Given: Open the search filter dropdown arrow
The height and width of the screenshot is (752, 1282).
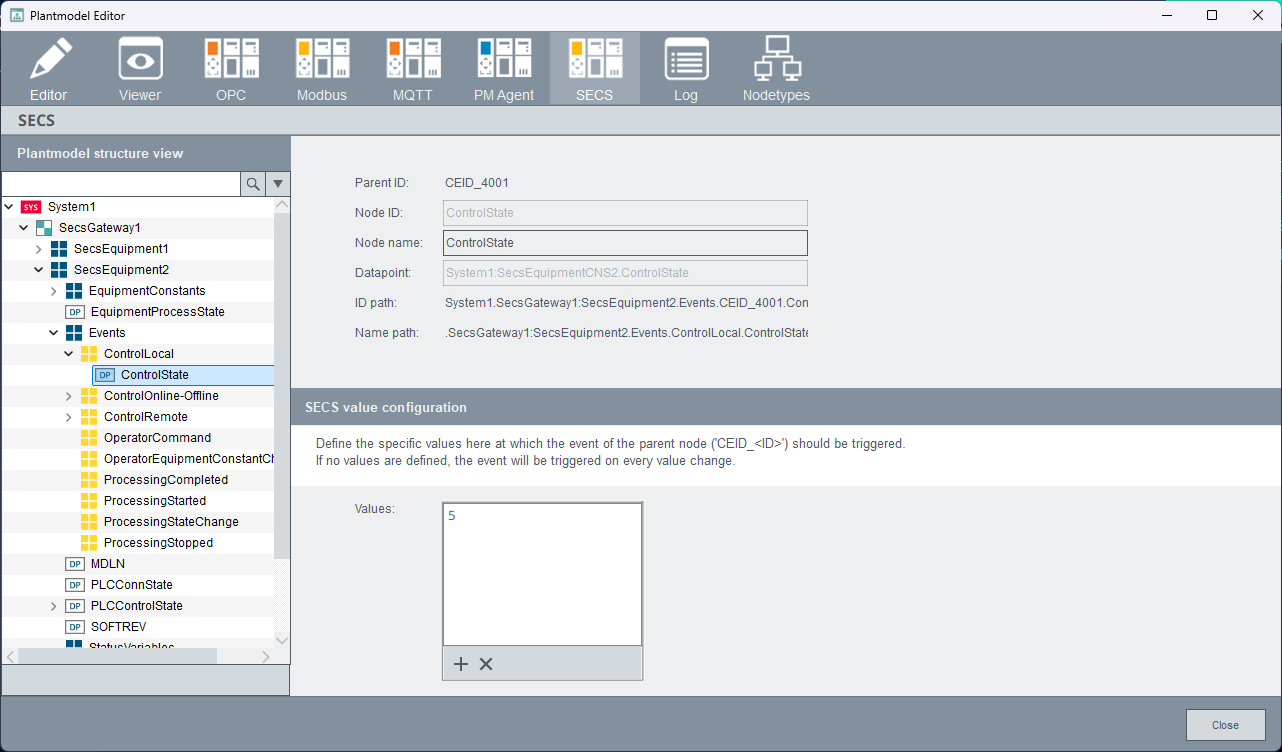Looking at the screenshot, I should click(x=278, y=184).
